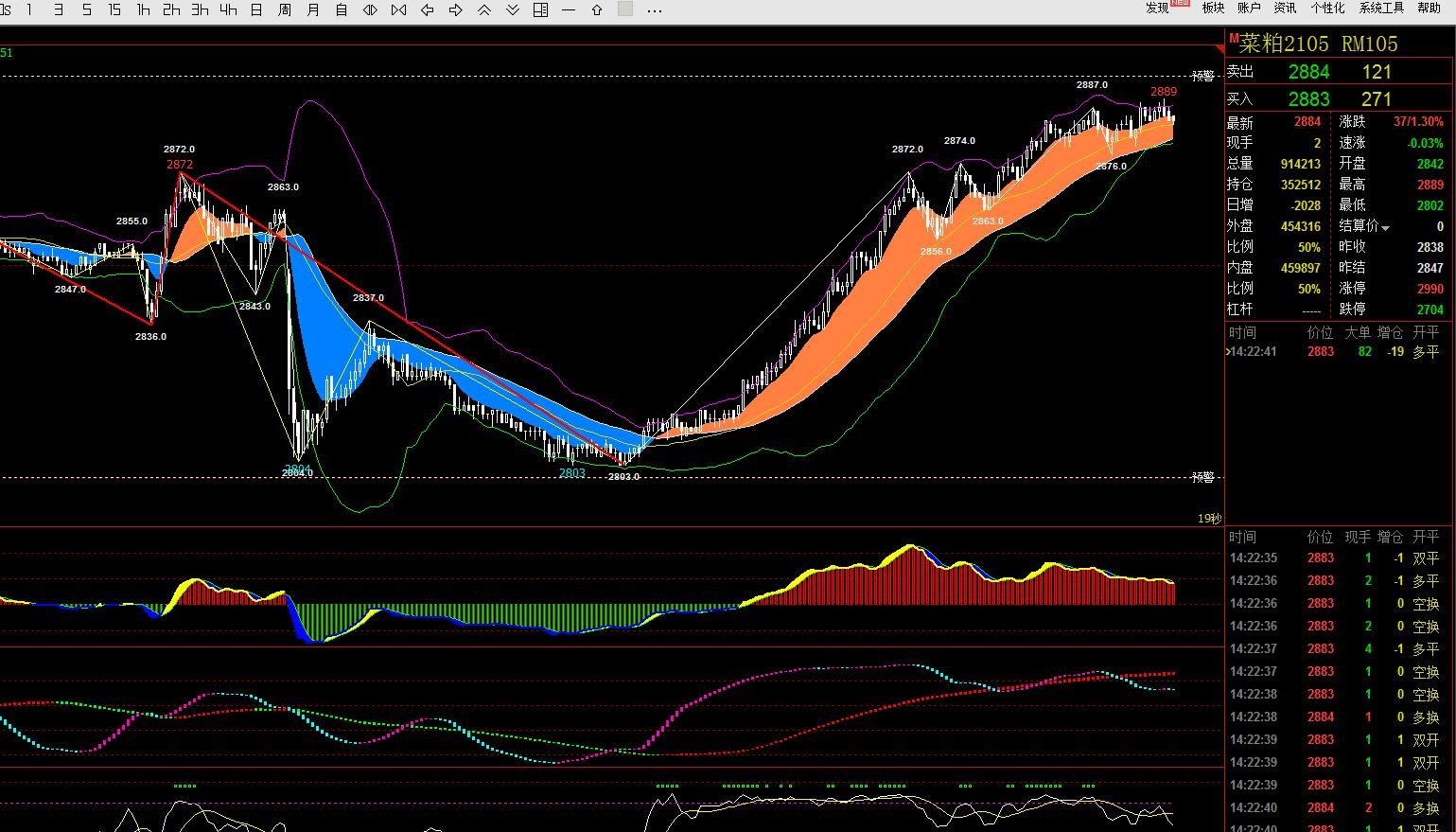Screen dimensions: 1456x832
Task: Click the left arrow navigation icon
Action: click(x=427, y=9)
